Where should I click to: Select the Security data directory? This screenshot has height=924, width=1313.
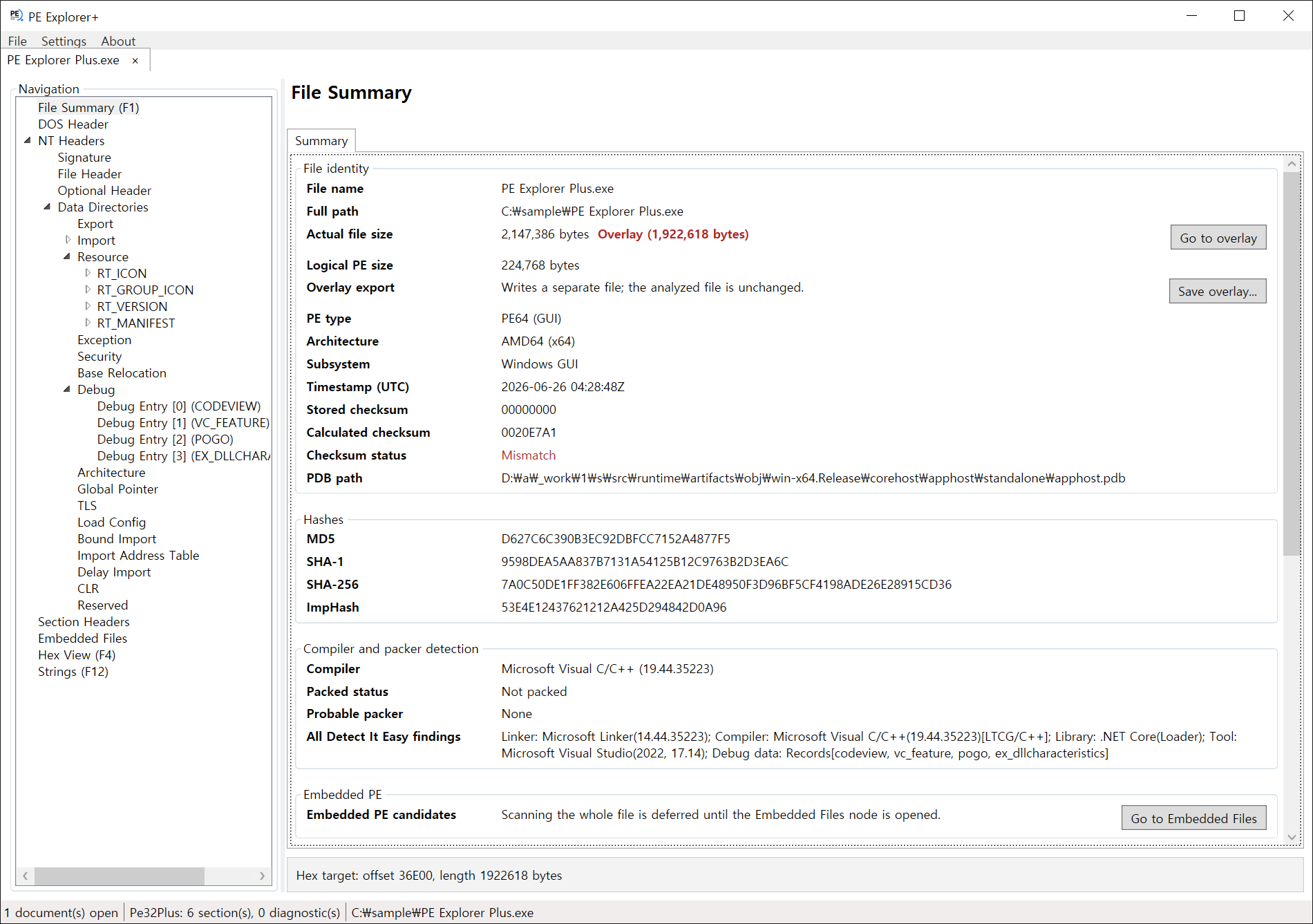(x=100, y=357)
